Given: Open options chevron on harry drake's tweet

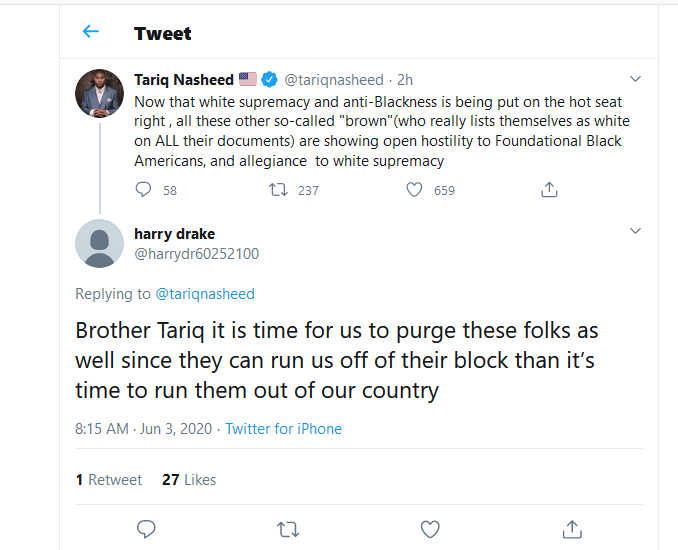Looking at the screenshot, I should [635, 230].
